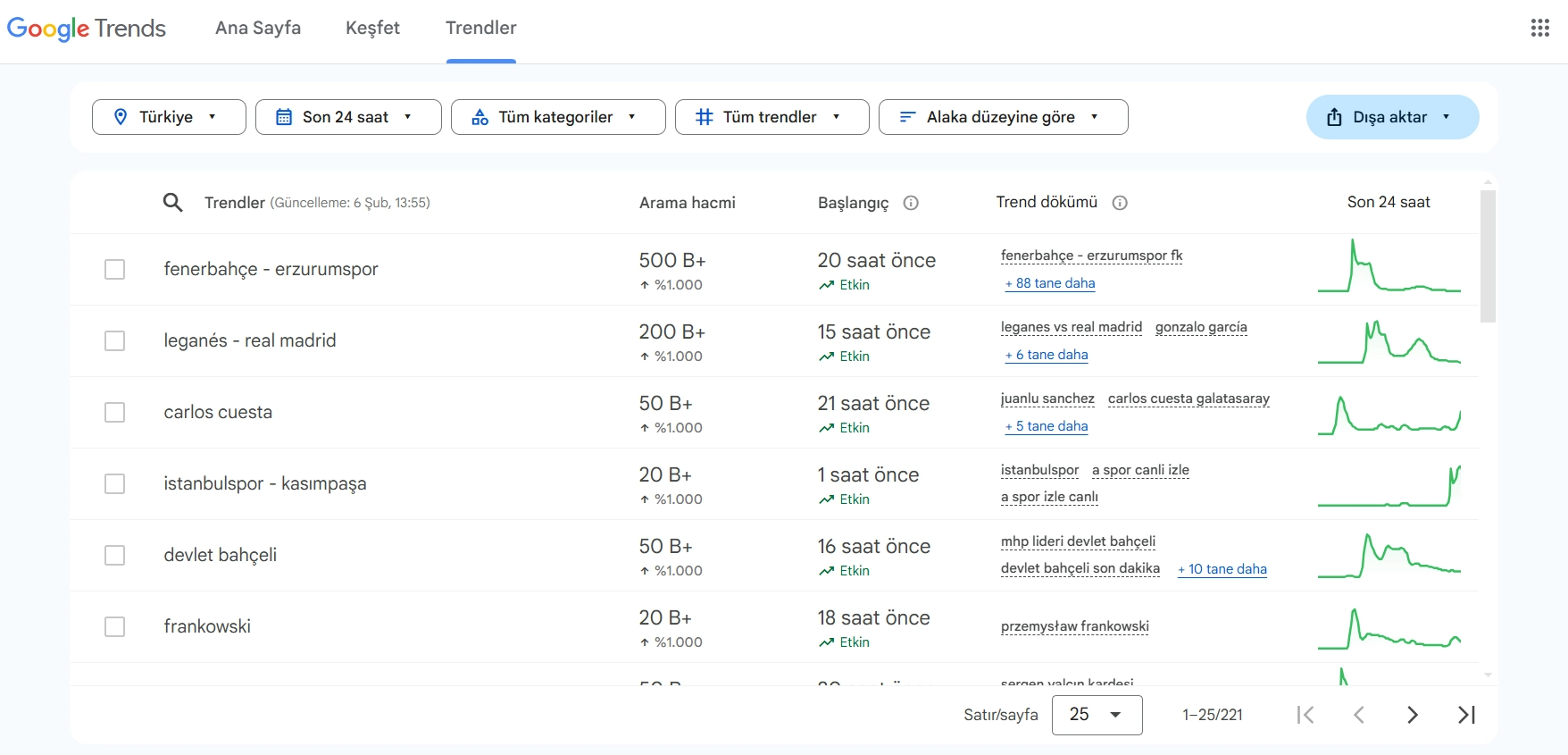The width and height of the screenshot is (1568, 755).
Task: Click the Google Trends logo
Action: (87, 29)
